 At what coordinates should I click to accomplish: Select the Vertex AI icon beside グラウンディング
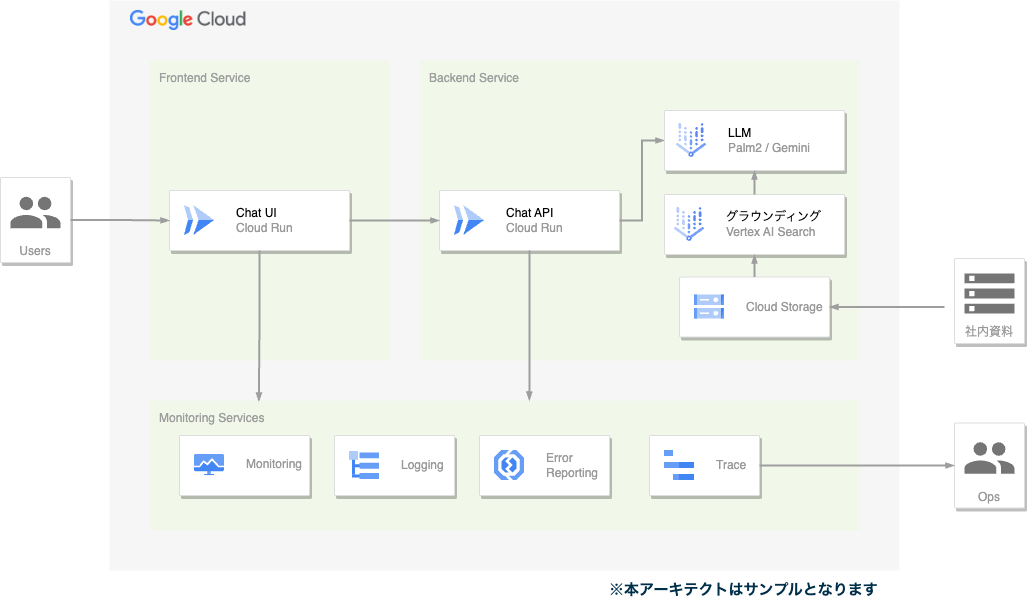(689, 224)
